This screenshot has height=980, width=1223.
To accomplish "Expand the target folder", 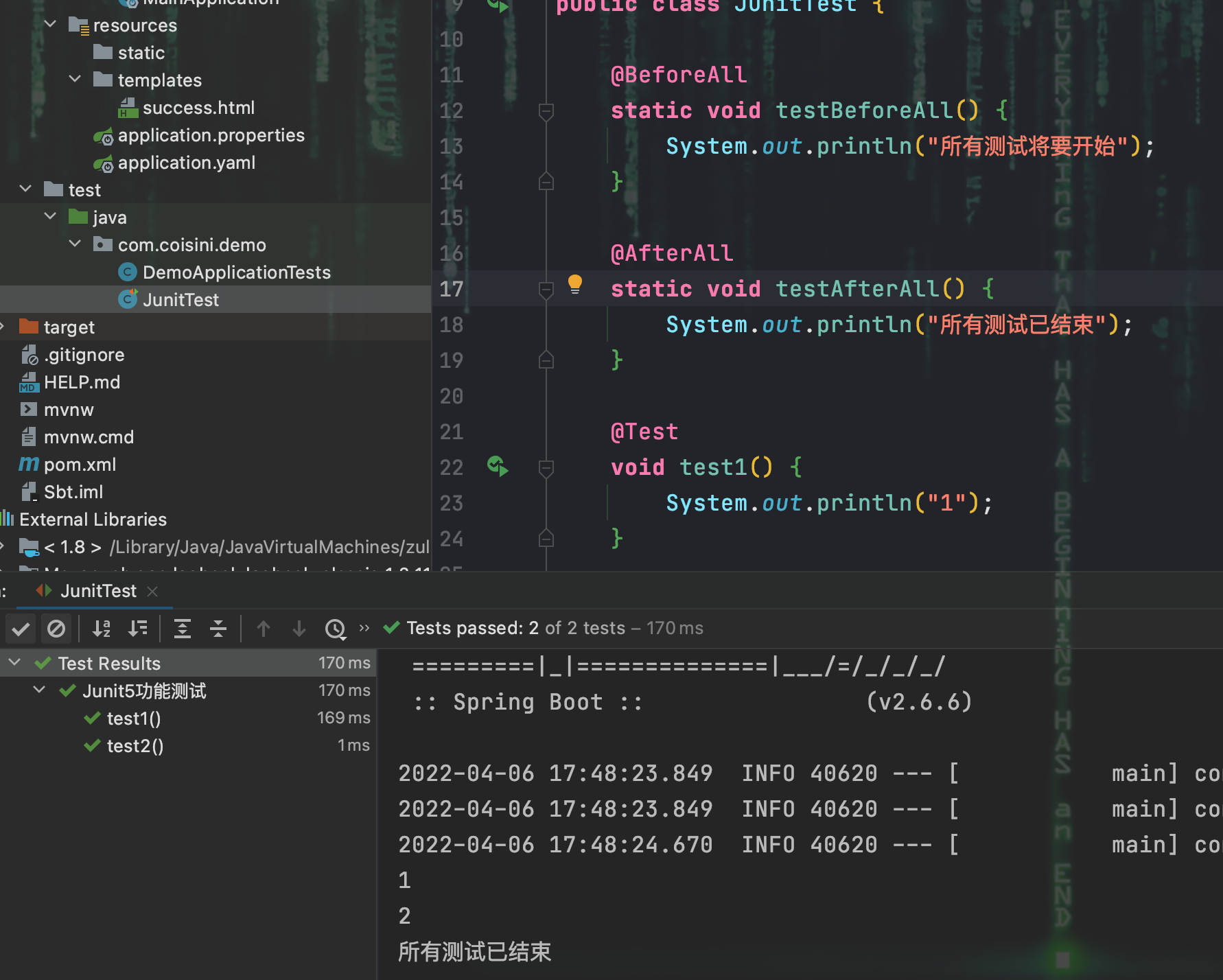I will click(x=3, y=327).
